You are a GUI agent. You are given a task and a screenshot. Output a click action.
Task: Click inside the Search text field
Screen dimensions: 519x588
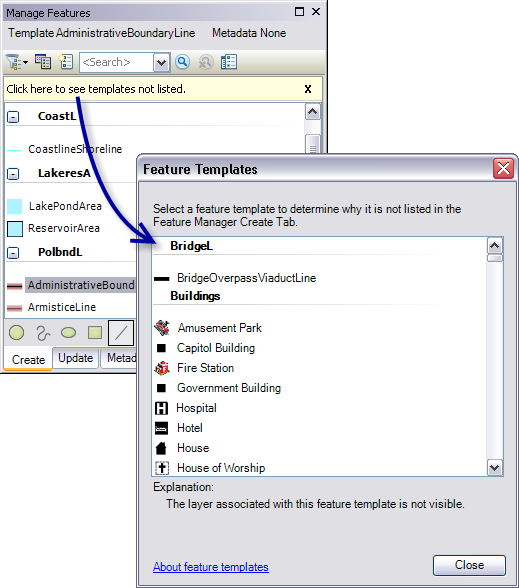[117, 62]
